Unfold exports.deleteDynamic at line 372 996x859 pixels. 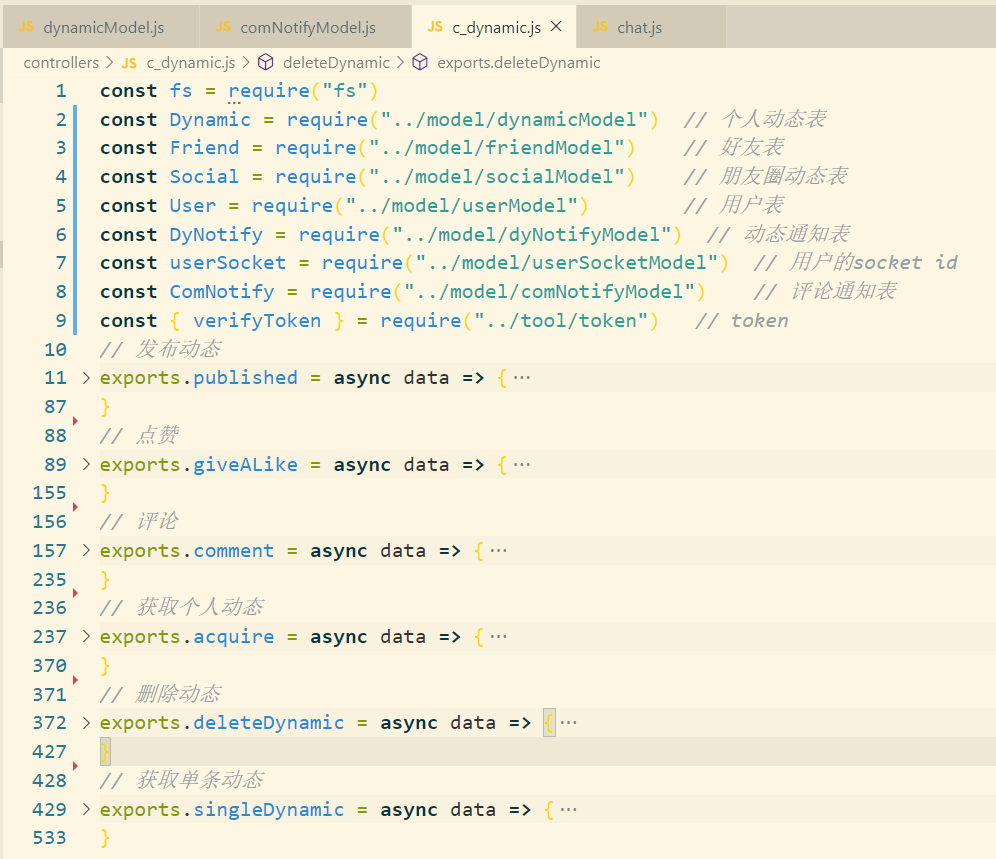[85, 723]
